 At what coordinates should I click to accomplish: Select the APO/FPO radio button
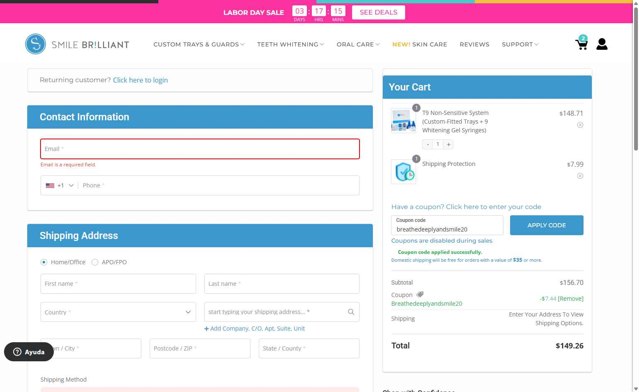tap(95, 262)
